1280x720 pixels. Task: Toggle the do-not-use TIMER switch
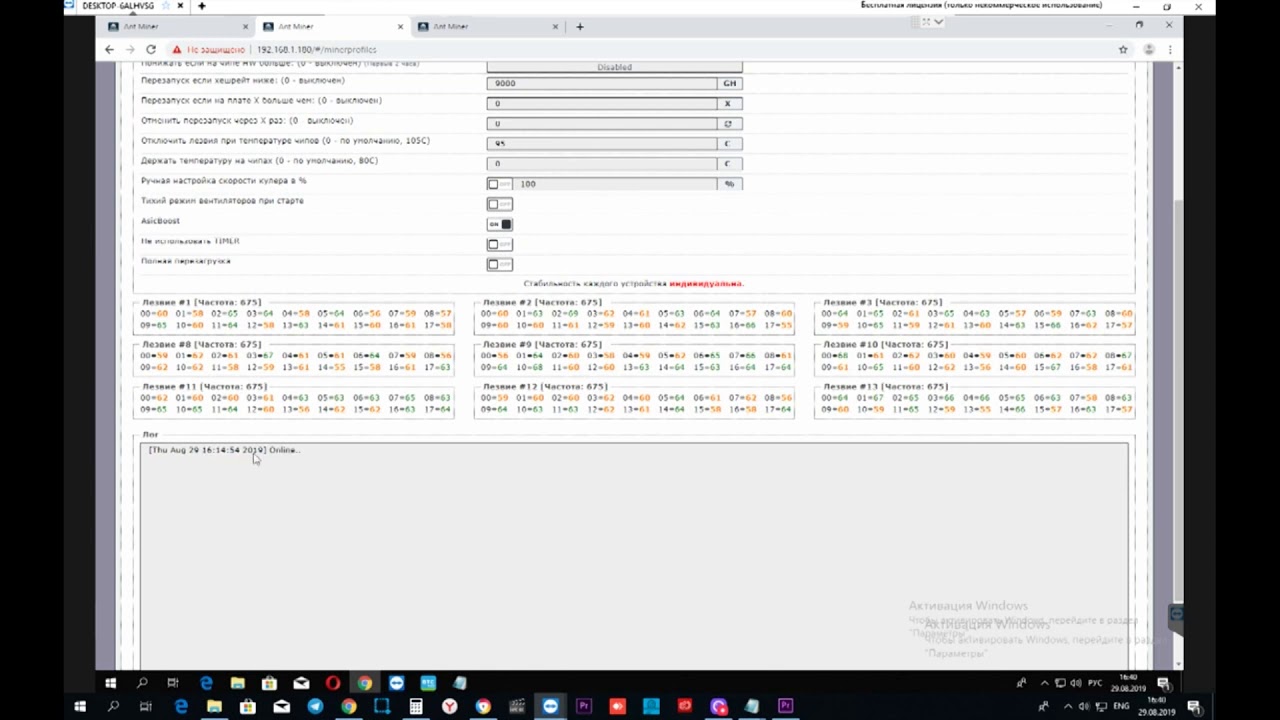pyautogui.click(x=499, y=244)
